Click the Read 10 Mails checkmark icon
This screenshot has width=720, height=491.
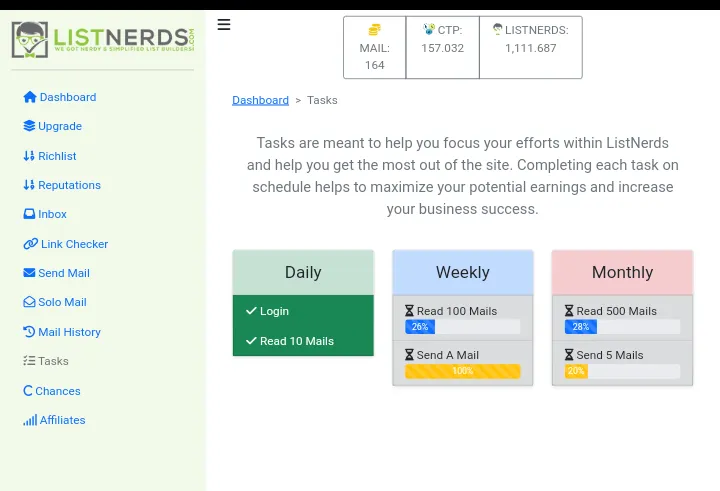coord(251,341)
